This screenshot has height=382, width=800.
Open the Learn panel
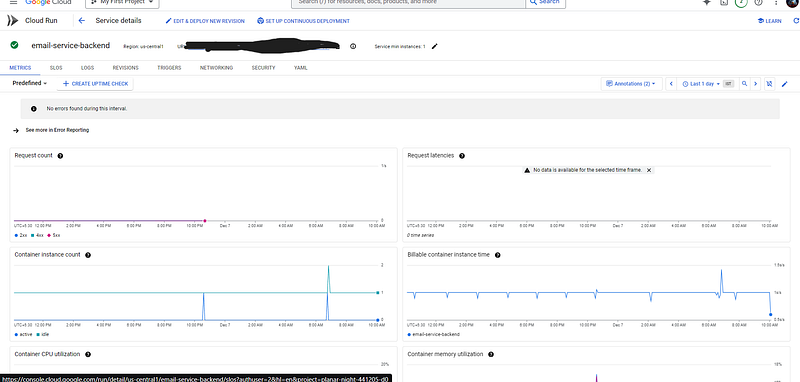pos(770,21)
